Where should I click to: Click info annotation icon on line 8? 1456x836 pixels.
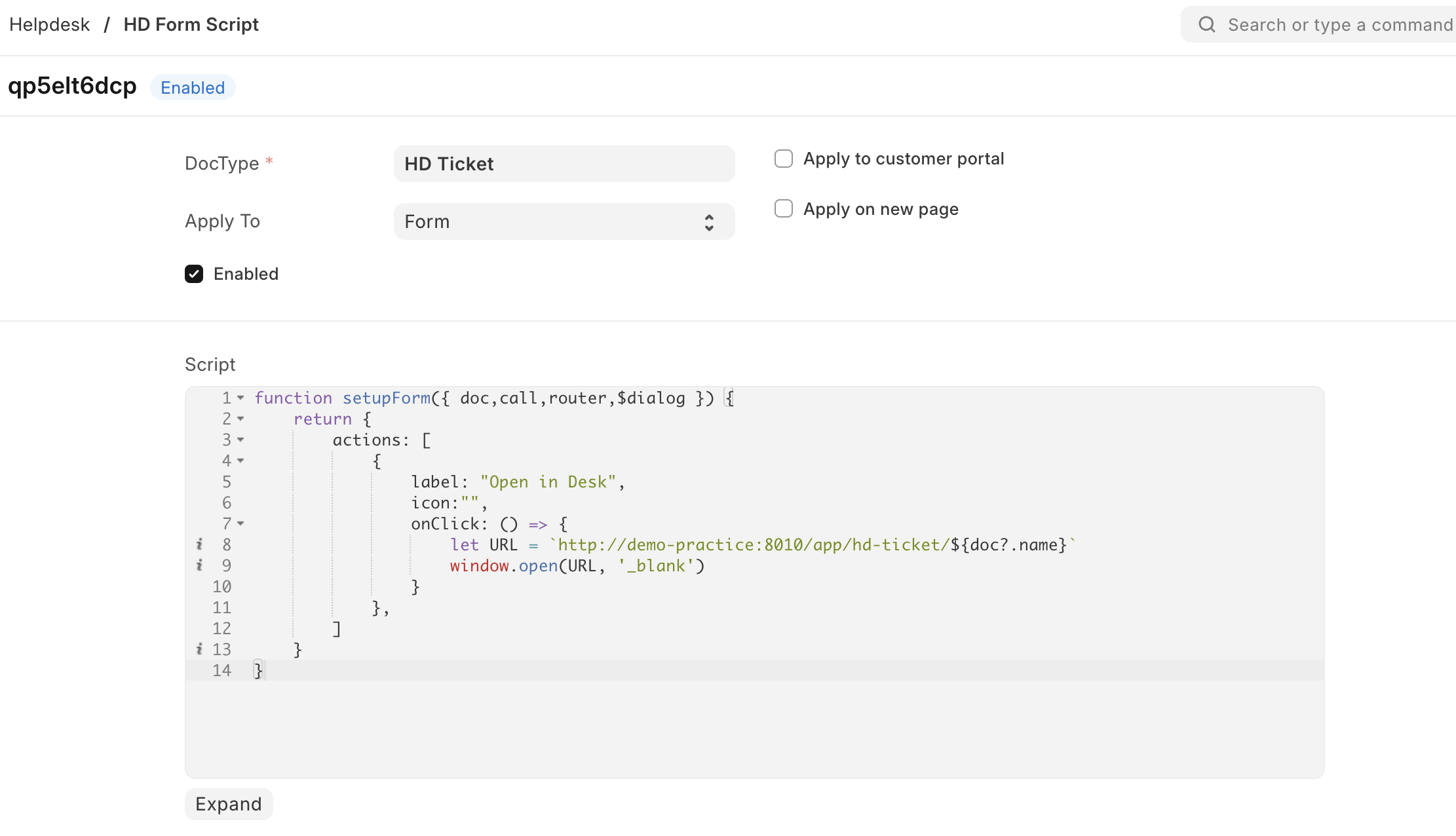coord(199,544)
